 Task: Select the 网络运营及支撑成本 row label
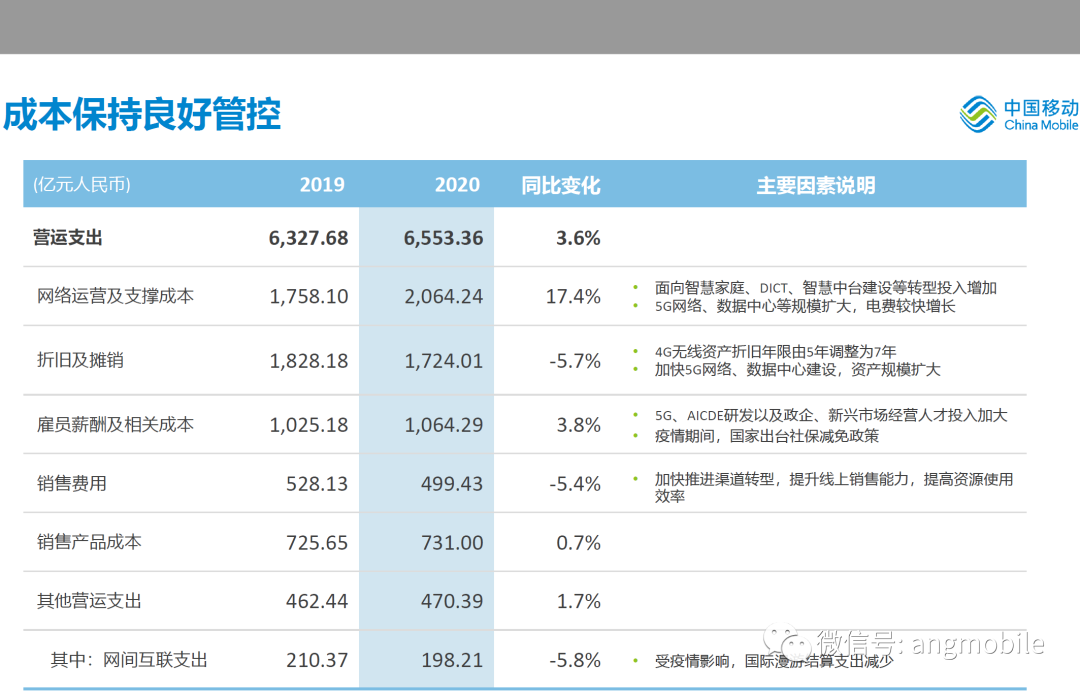pyautogui.click(x=116, y=296)
